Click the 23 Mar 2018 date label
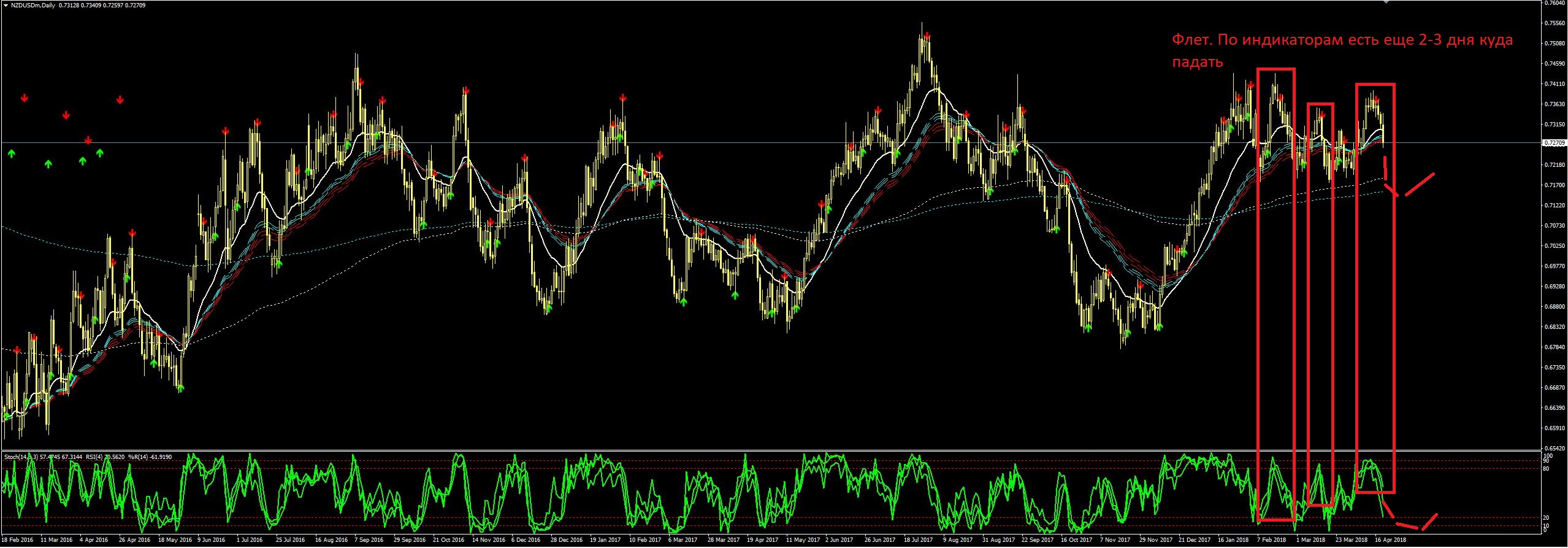This screenshot has width=1568, height=548. click(1352, 541)
